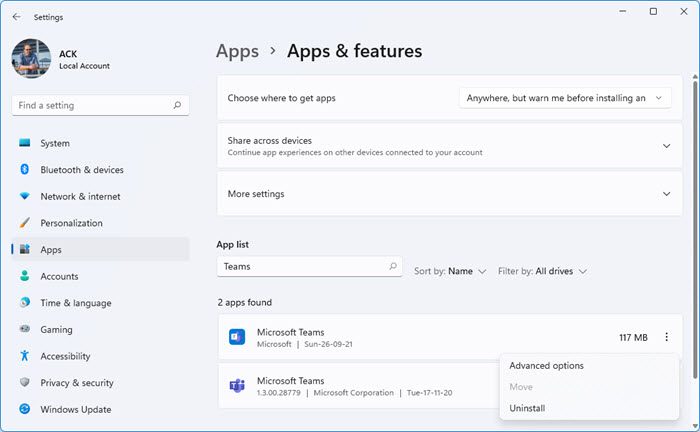Click the Gaming controller icon
The width and height of the screenshot is (700, 432).
25,329
